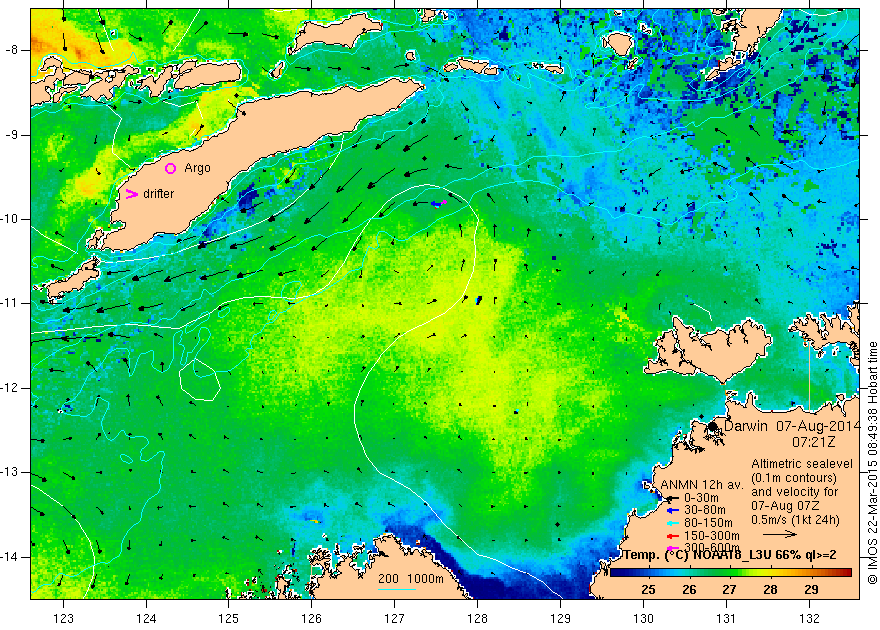Click the longitude axis label '130'

[643, 619]
